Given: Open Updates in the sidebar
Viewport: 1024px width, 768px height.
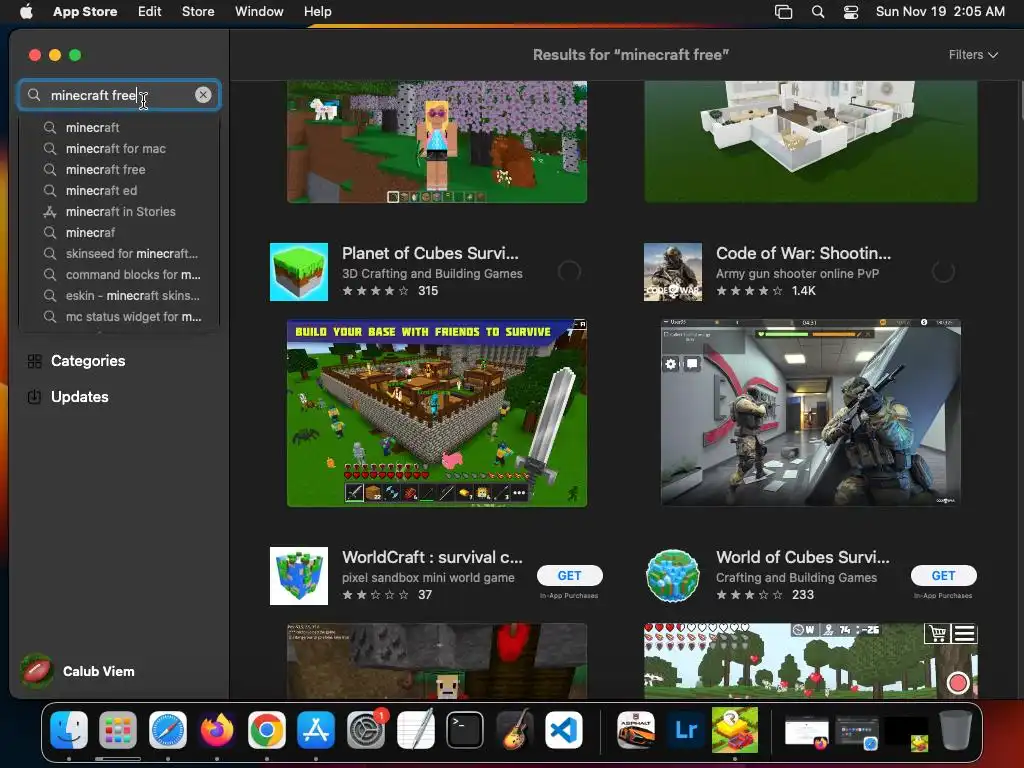Looking at the screenshot, I should click(x=80, y=396).
